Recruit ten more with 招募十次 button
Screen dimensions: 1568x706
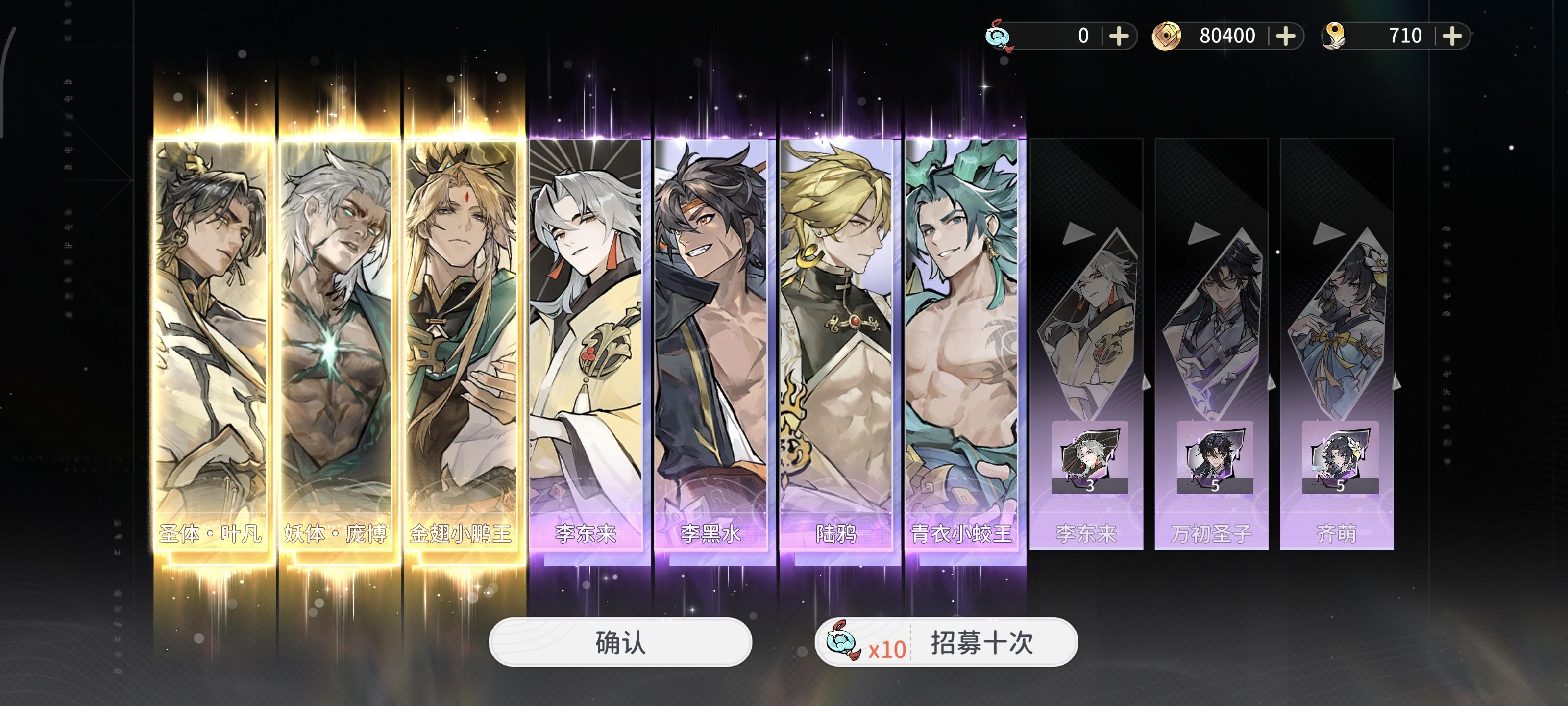[947, 642]
